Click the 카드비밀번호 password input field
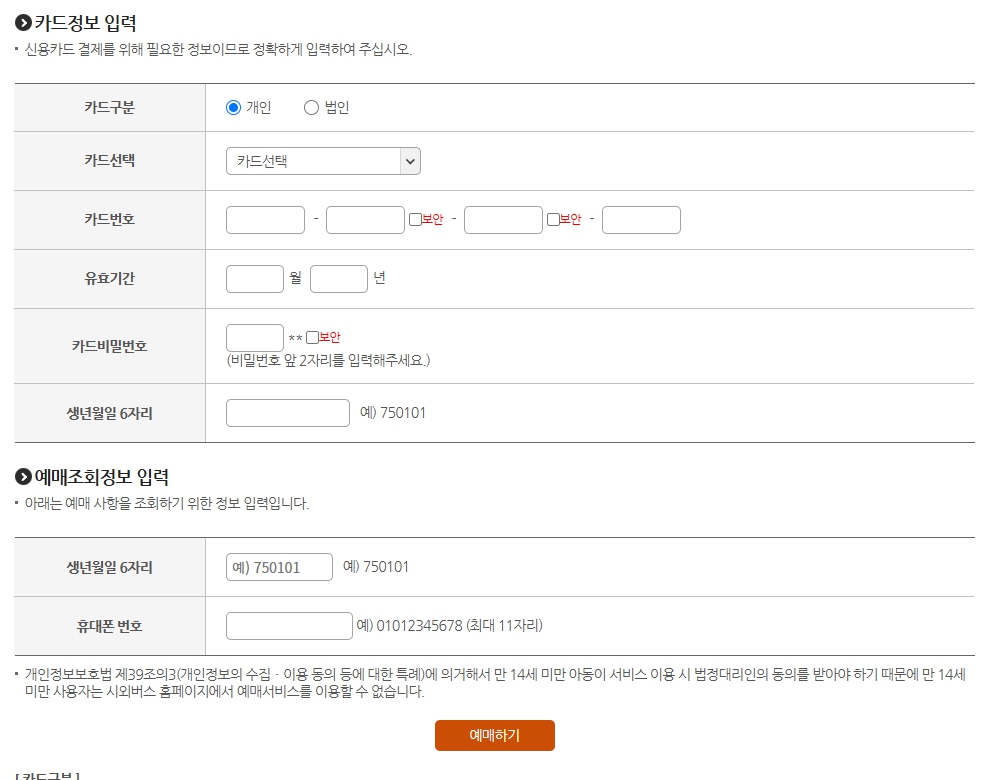Screen dimensions: 996x780 pos(255,336)
